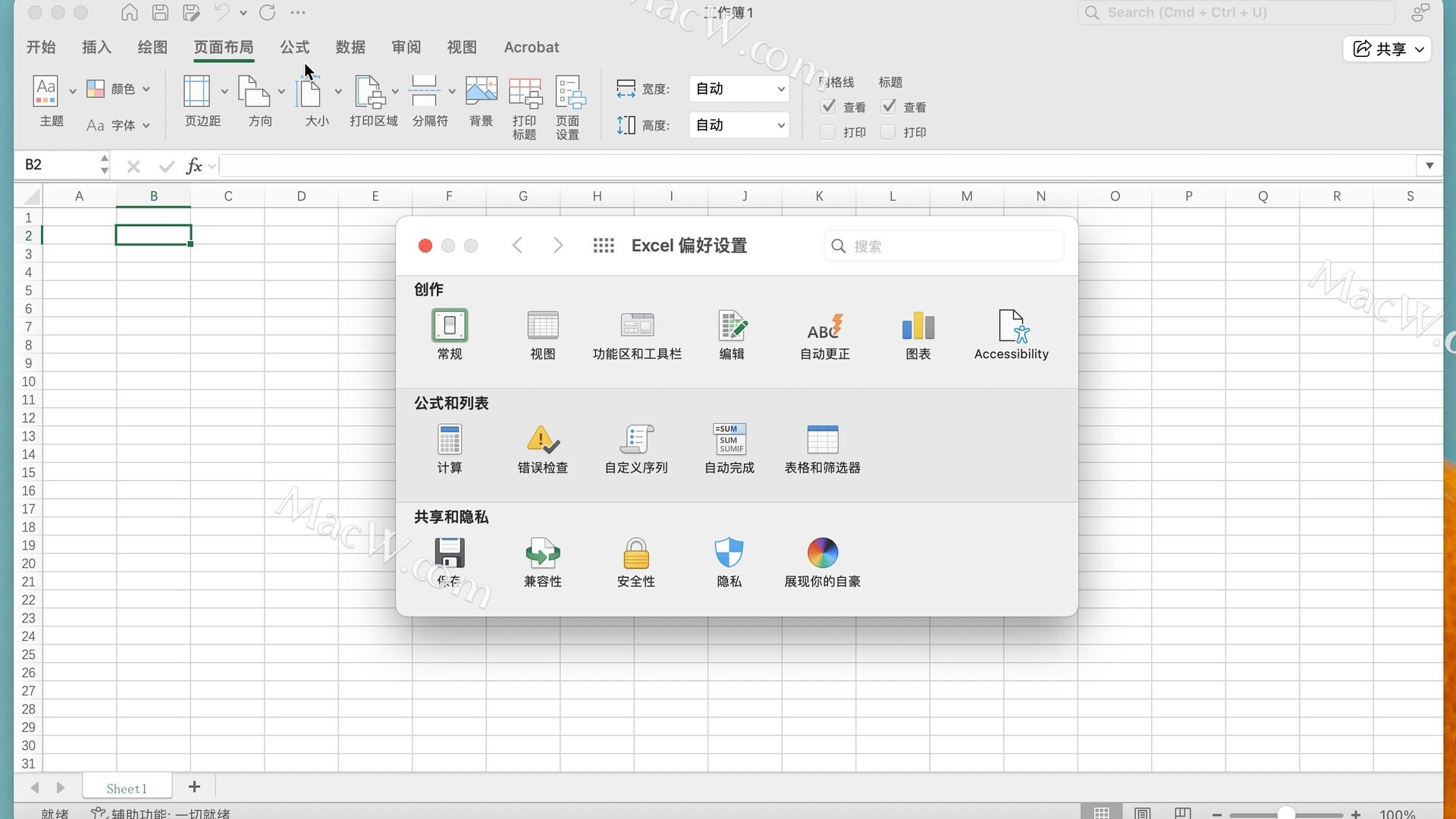The width and height of the screenshot is (1456, 819).
Task: Click the zoom in plus button
Action: click(1356, 814)
